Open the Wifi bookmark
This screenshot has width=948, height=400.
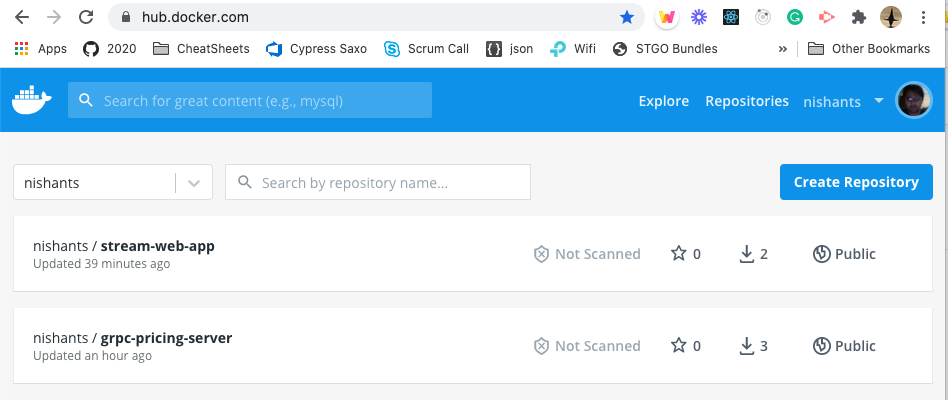573,49
